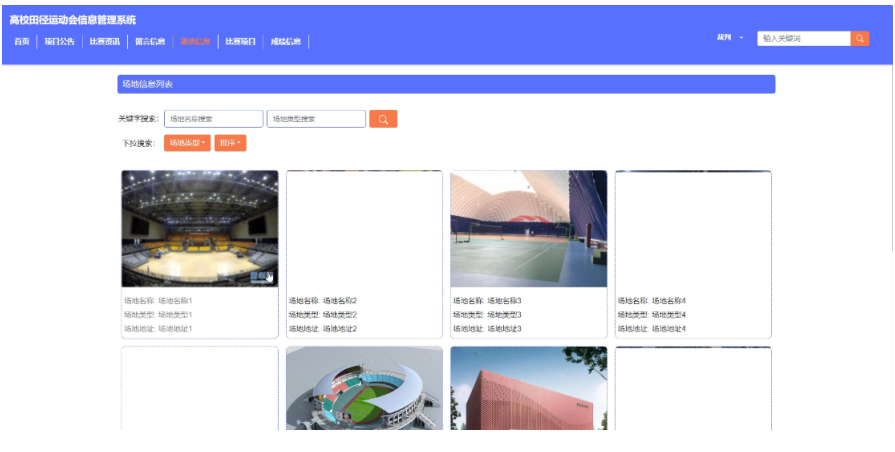Open the 裁判 user dropdown arrow
Screen dimensions: 895x452
click(x=741, y=38)
